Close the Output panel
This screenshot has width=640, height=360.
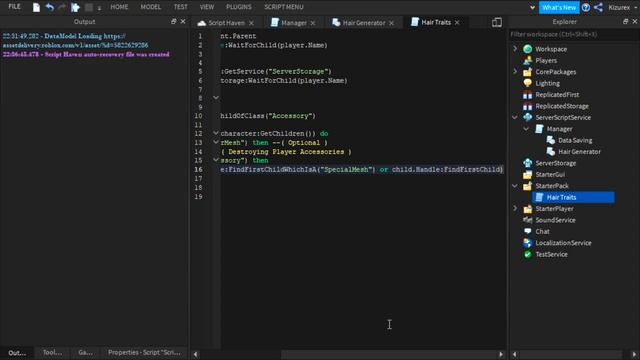tap(183, 21)
